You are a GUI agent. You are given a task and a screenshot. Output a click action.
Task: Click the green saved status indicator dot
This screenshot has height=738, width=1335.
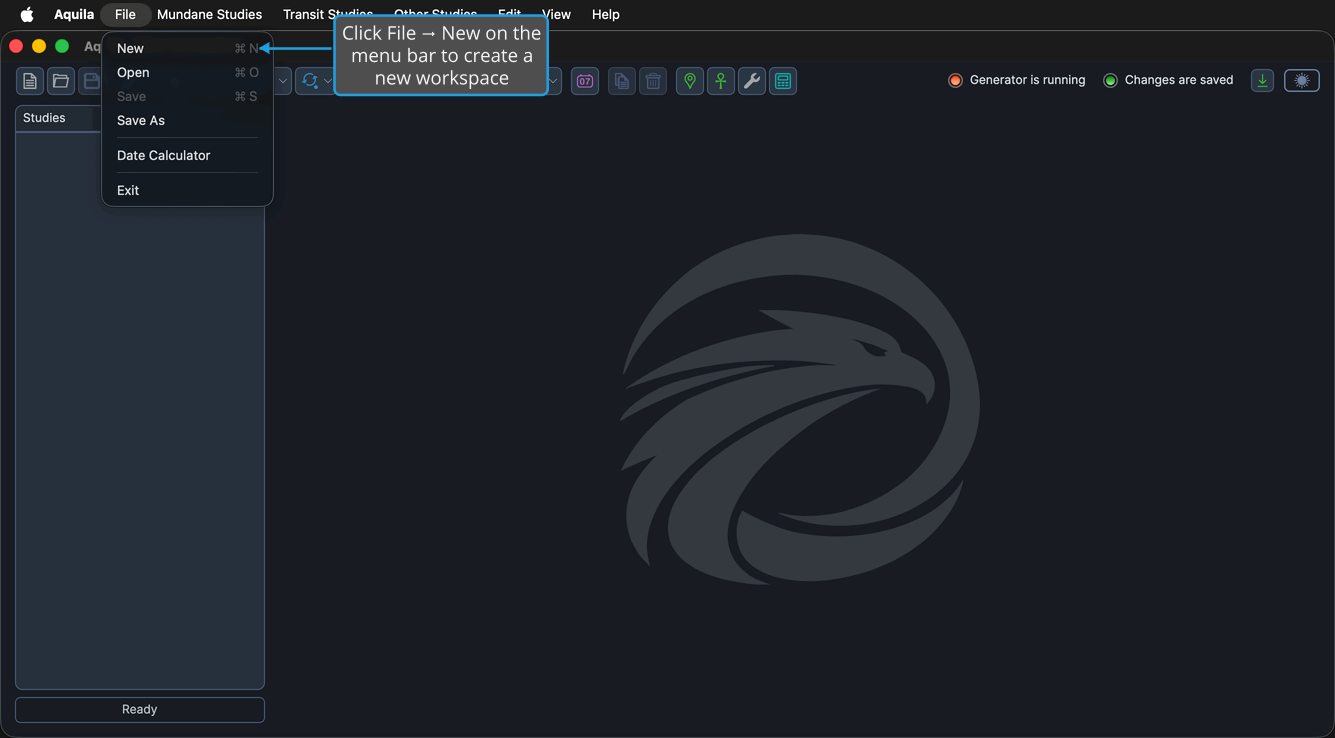tap(1110, 81)
